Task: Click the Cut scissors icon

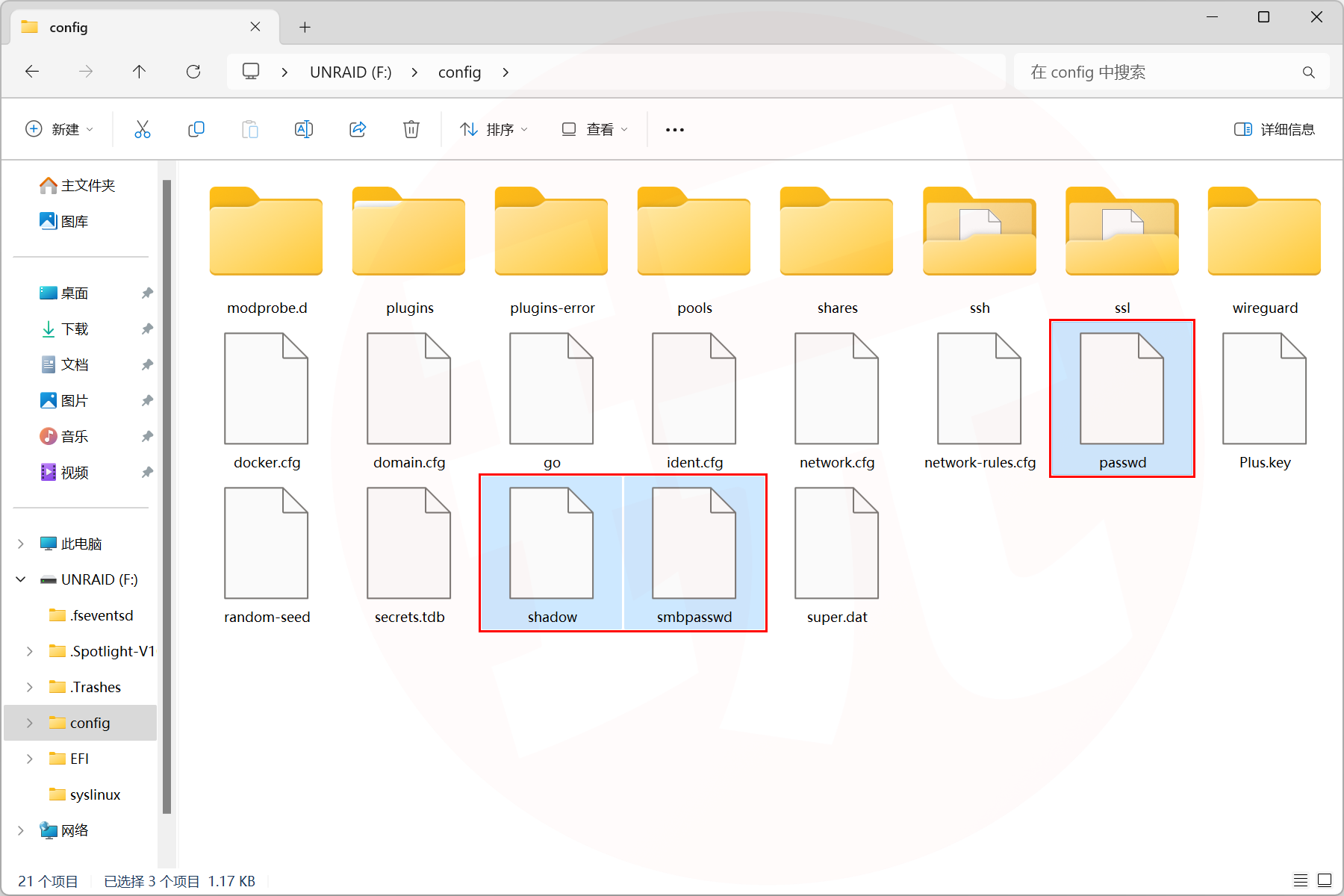Action: (143, 129)
